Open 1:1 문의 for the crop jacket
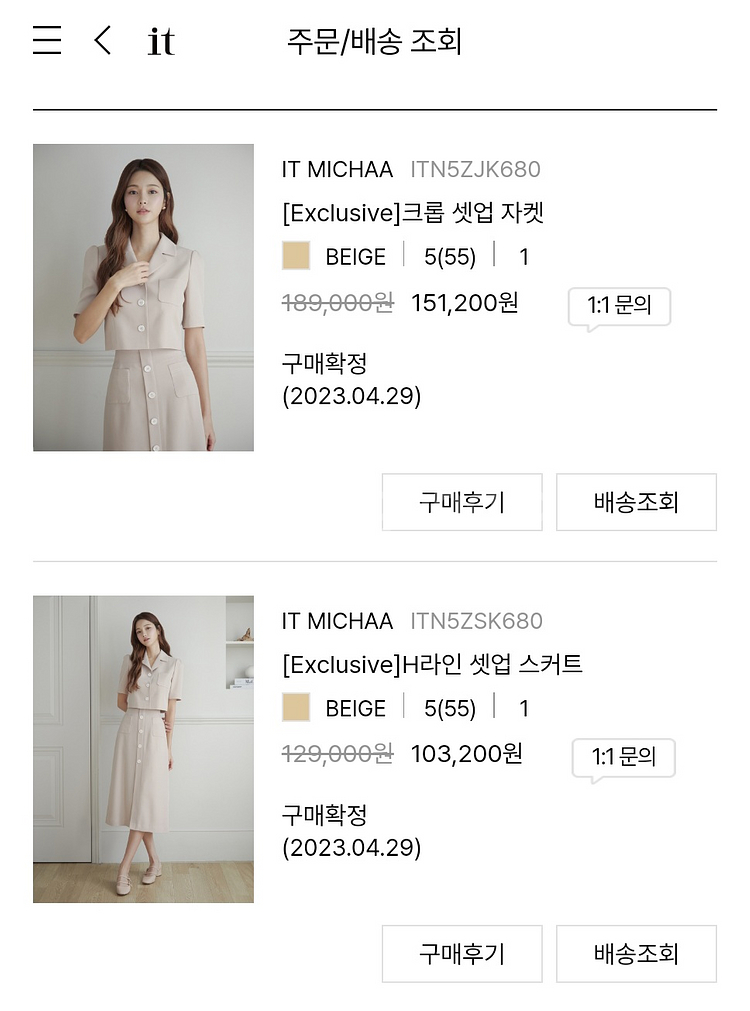The width and height of the screenshot is (750, 1011). pos(619,307)
